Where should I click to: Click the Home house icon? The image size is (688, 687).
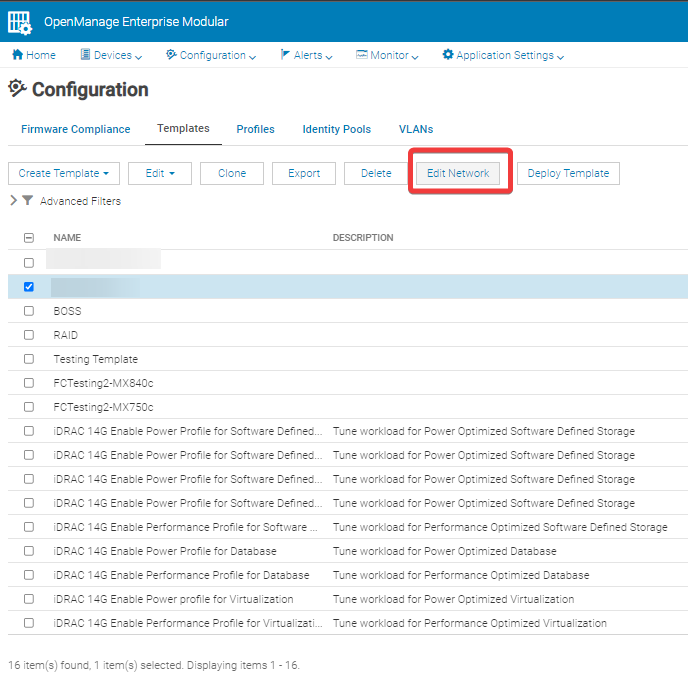click(17, 55)
